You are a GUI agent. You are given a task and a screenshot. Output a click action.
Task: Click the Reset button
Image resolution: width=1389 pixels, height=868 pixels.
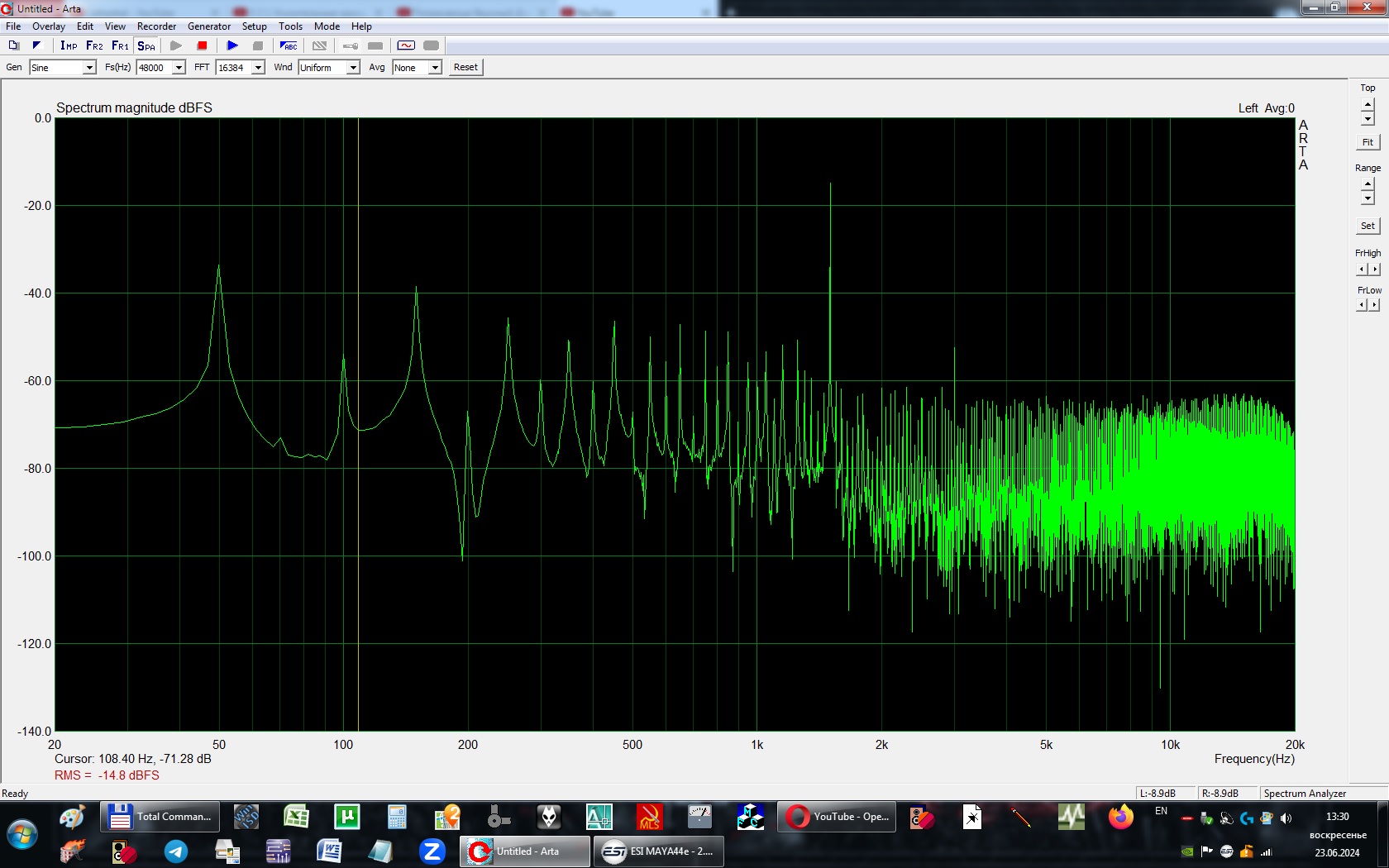tap(465, 67)
